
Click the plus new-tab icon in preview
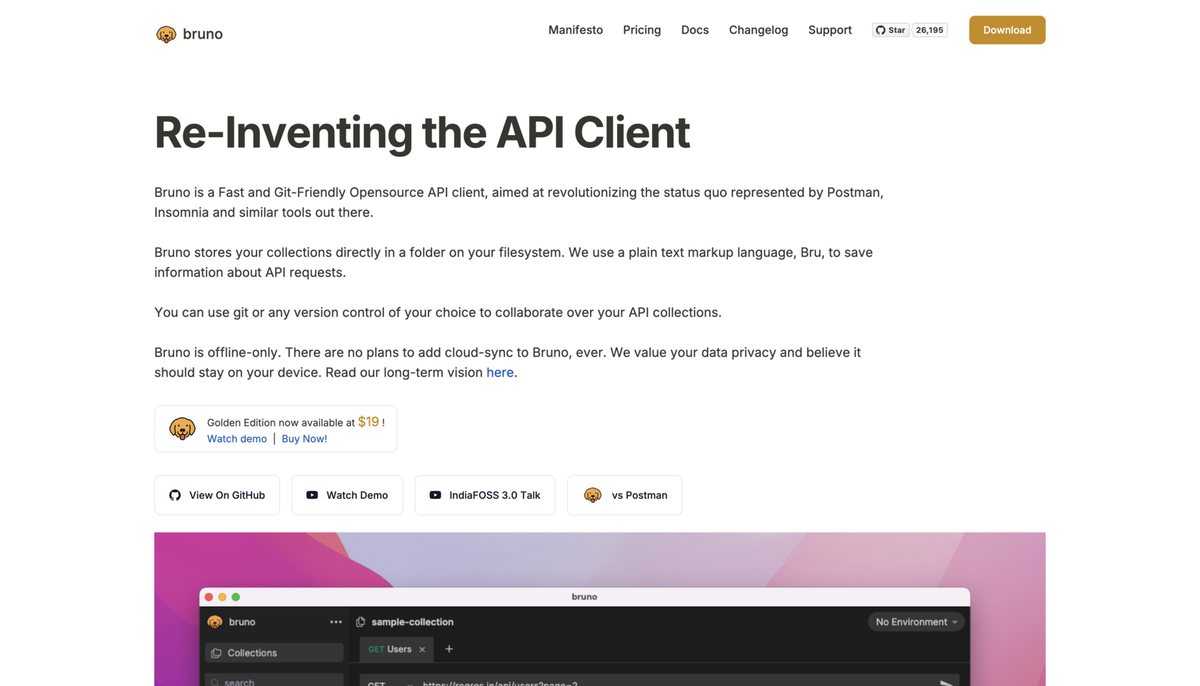pos(449,649)
